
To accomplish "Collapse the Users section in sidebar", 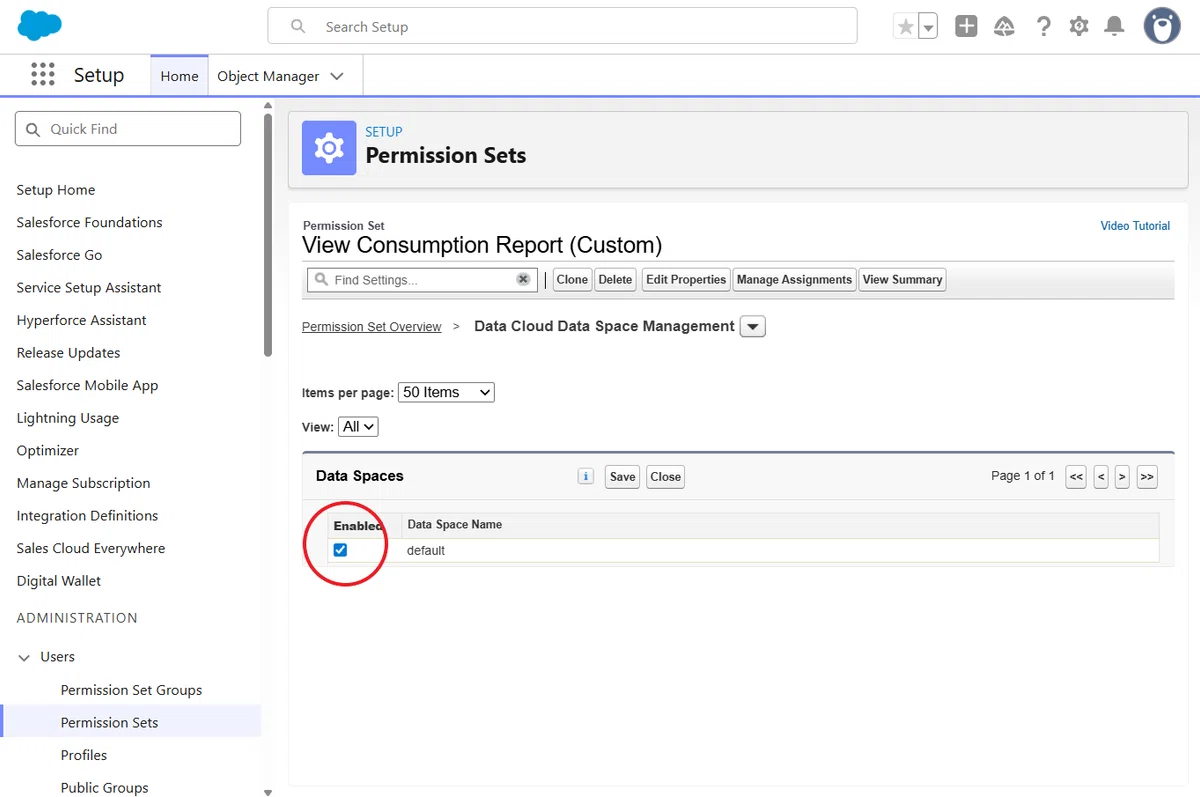I will (25, 657).
